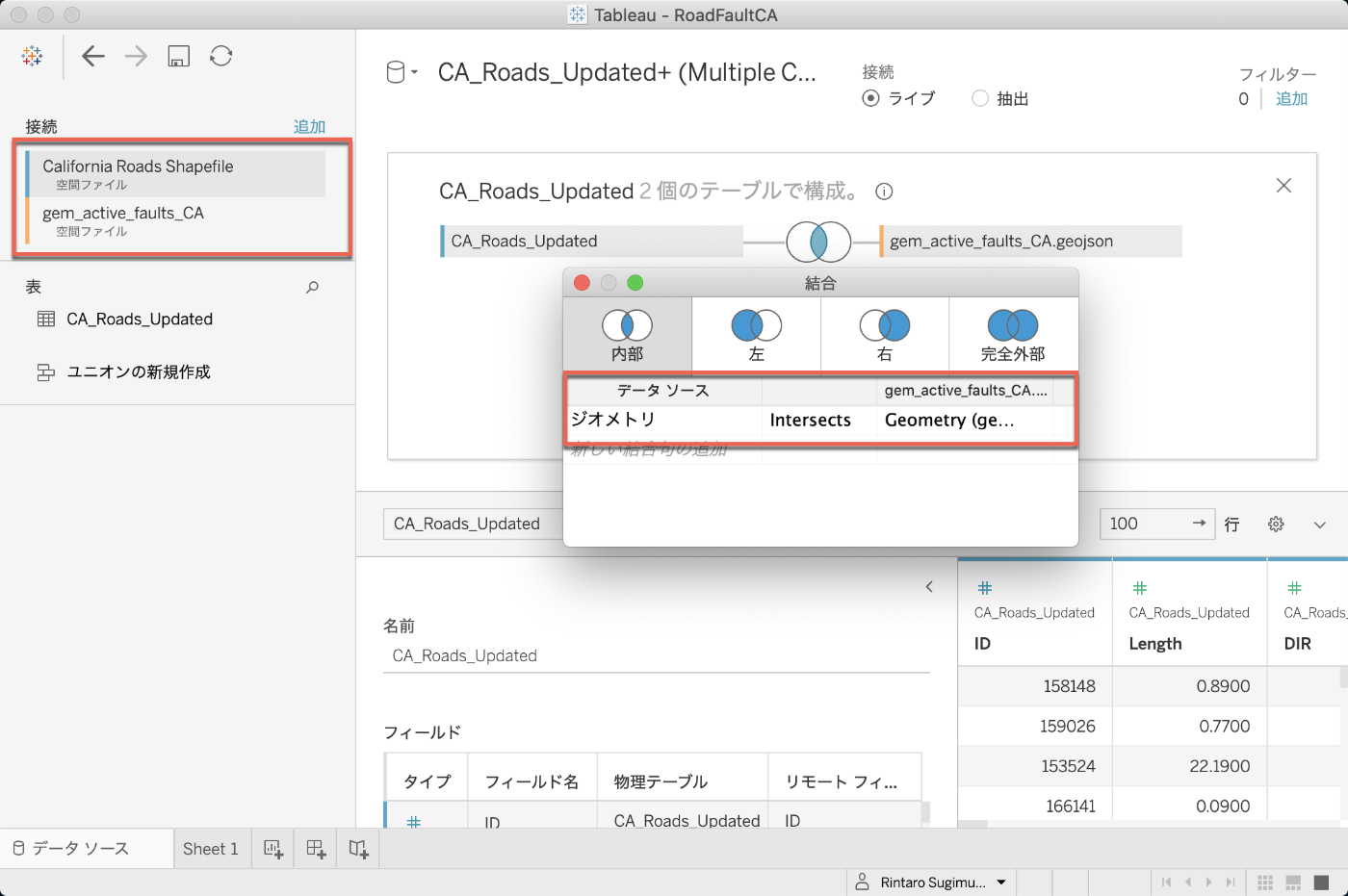Click new story icon
Image resolution: width=1348 pixels, height=896 pixels.
358,849
